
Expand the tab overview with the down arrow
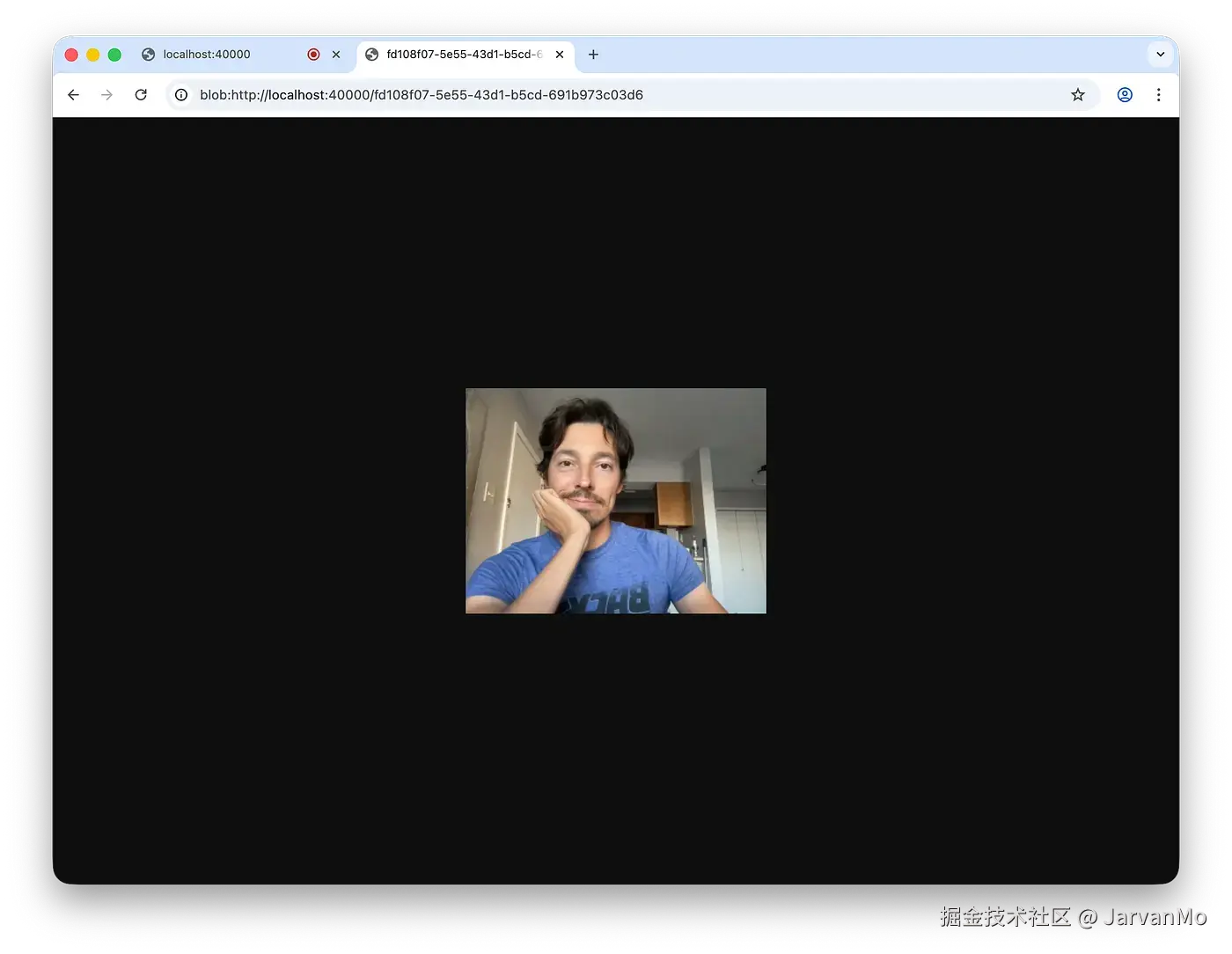(1160, 54)
